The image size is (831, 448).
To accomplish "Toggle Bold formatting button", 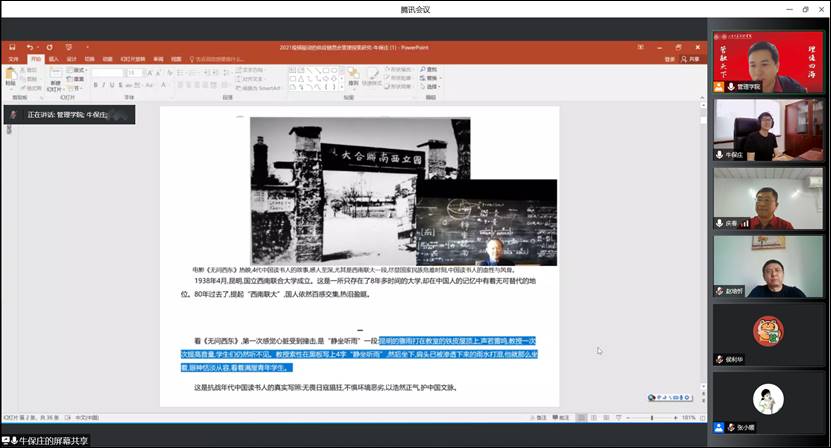I will click(x=95, y=85).
